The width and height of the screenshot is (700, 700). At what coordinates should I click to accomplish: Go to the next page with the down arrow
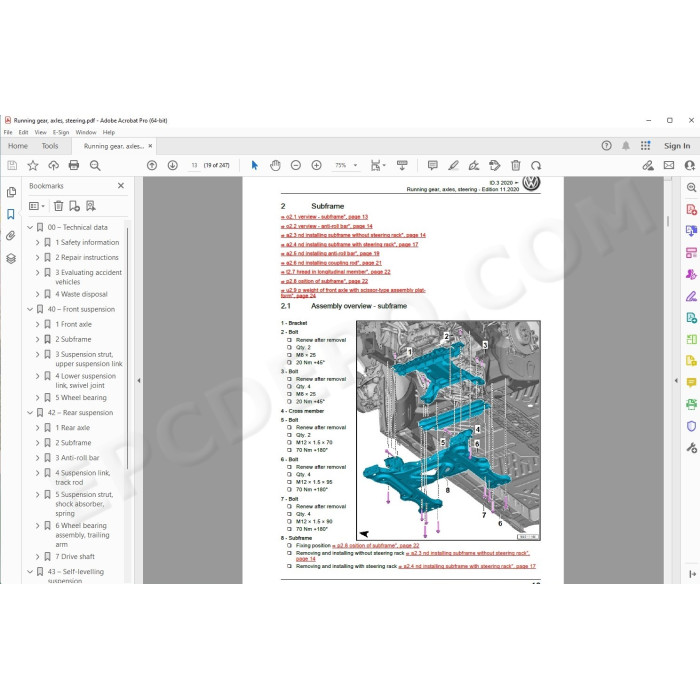pos(172,166)
